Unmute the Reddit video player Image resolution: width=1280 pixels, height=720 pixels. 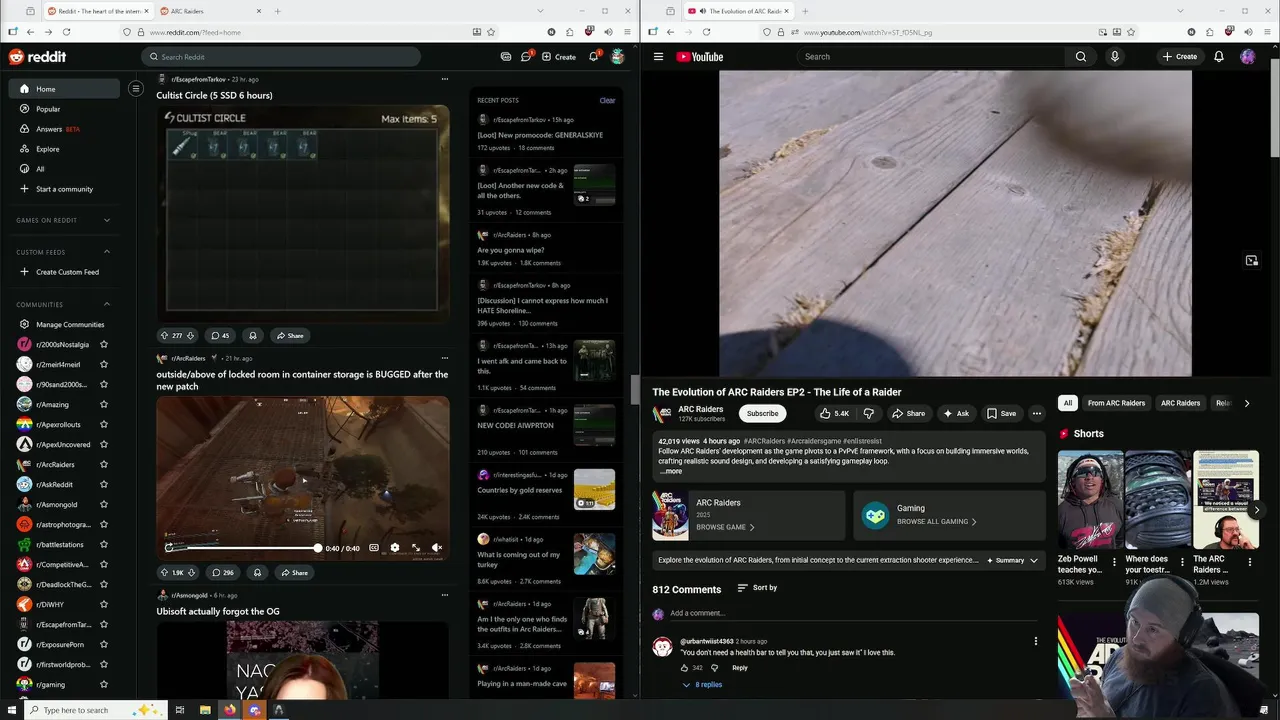[437, 548]
